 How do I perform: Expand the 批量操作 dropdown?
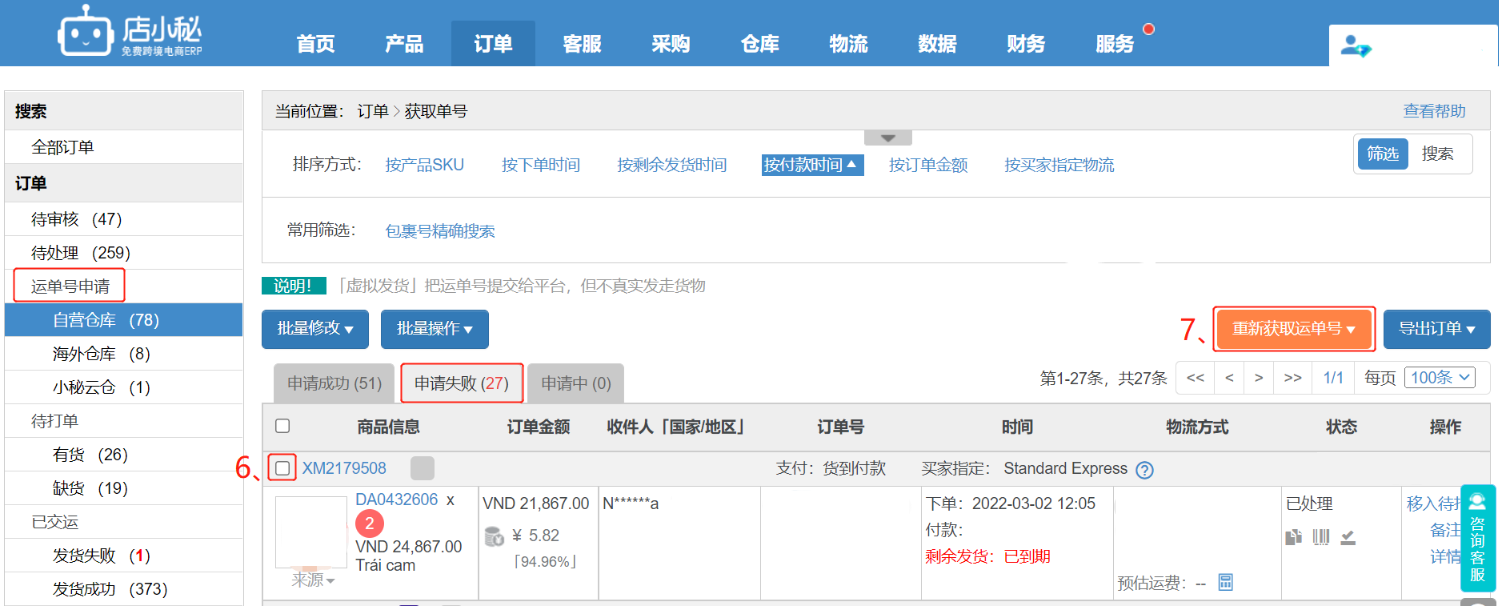[x=434, y=329]
